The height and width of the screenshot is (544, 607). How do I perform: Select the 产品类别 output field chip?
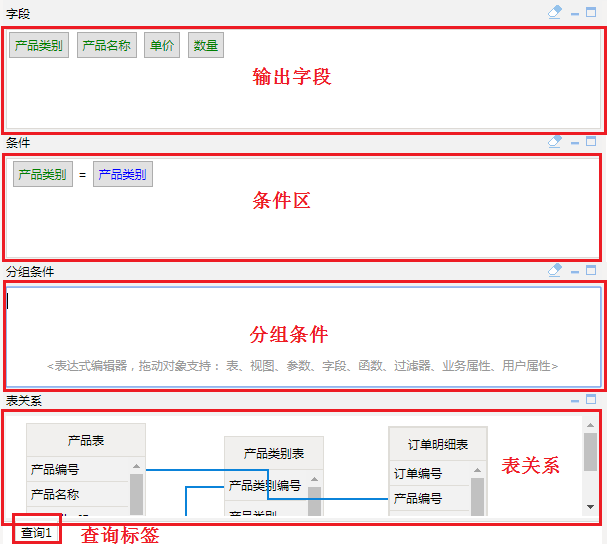[x=39, y=45]
